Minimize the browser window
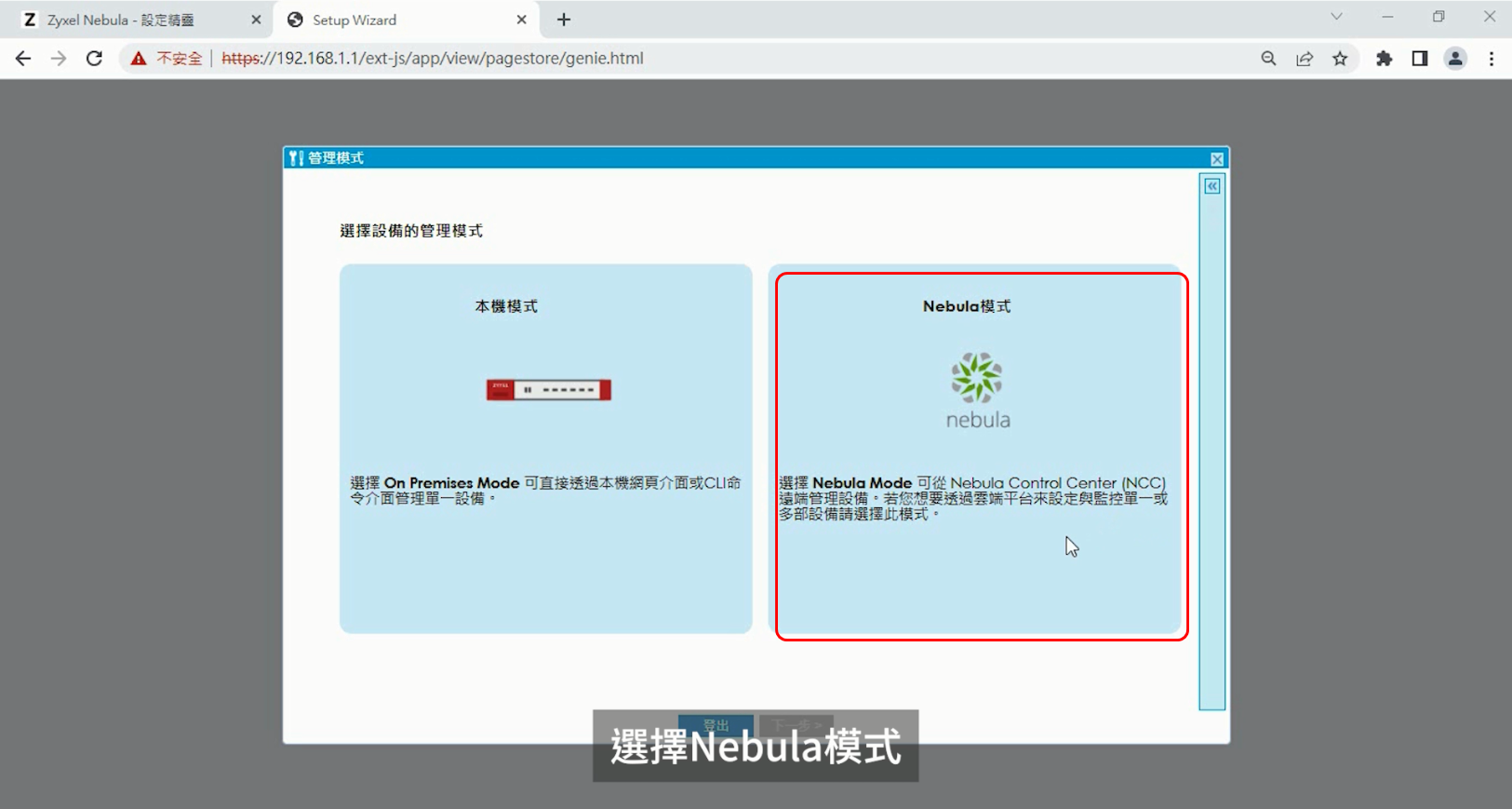 tap(1387, 17)
